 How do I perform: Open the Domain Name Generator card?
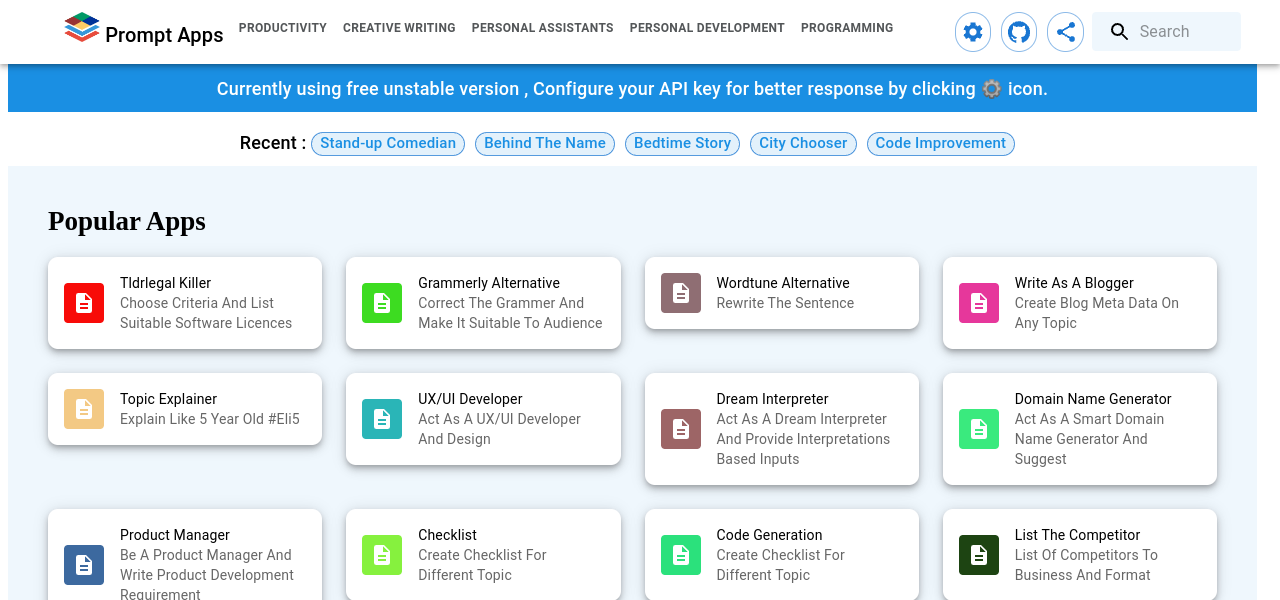pos(1079,428)
